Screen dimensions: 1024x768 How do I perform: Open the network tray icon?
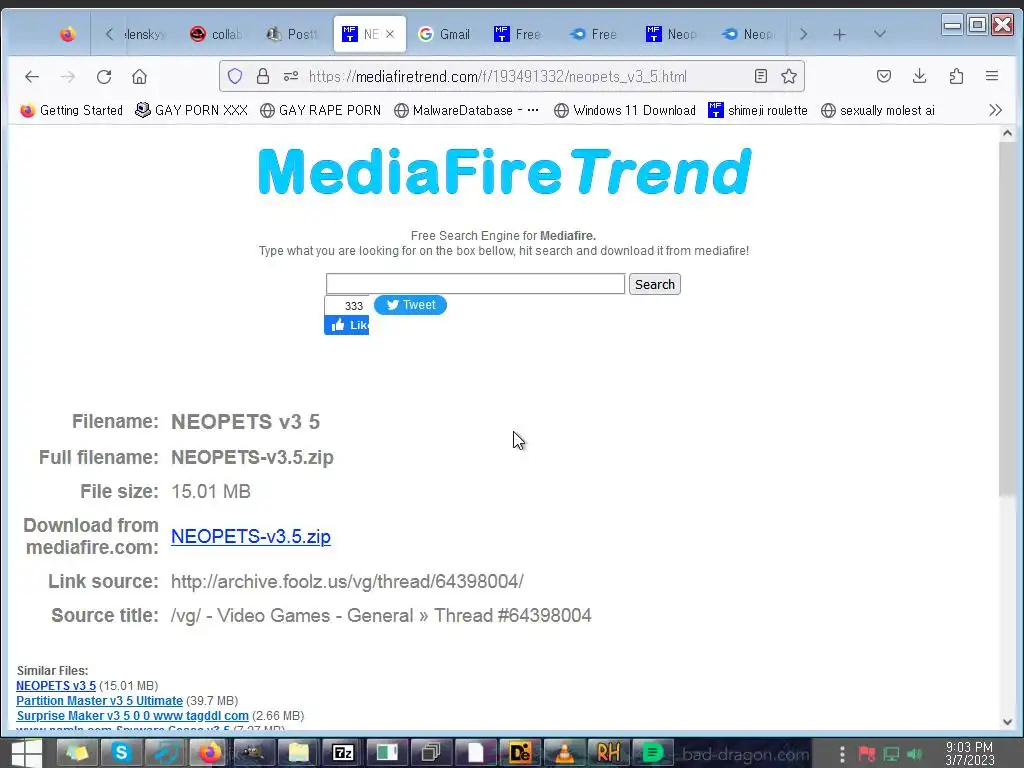pos(891,754)
